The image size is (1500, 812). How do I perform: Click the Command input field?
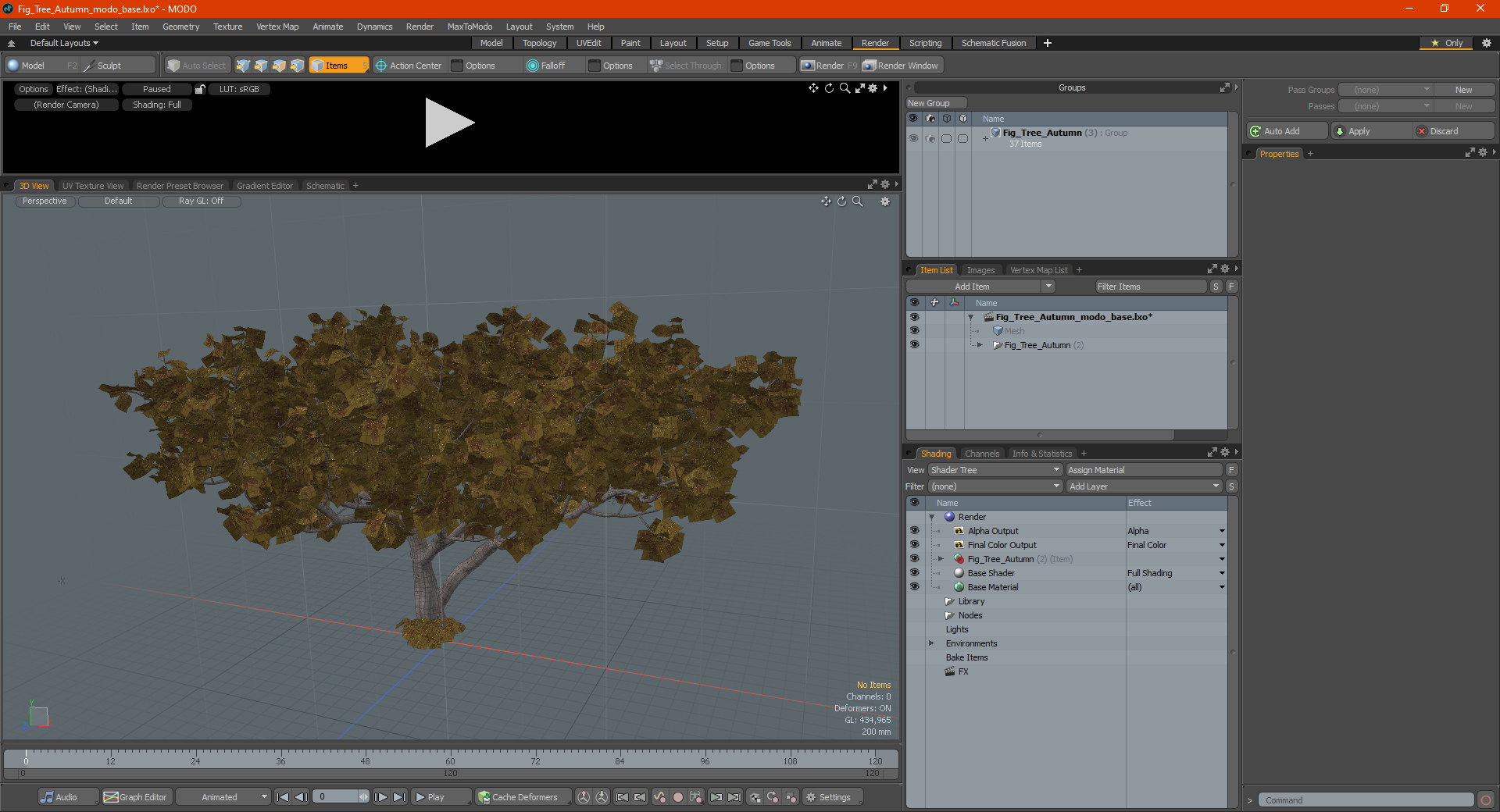tap(1365, 800)
